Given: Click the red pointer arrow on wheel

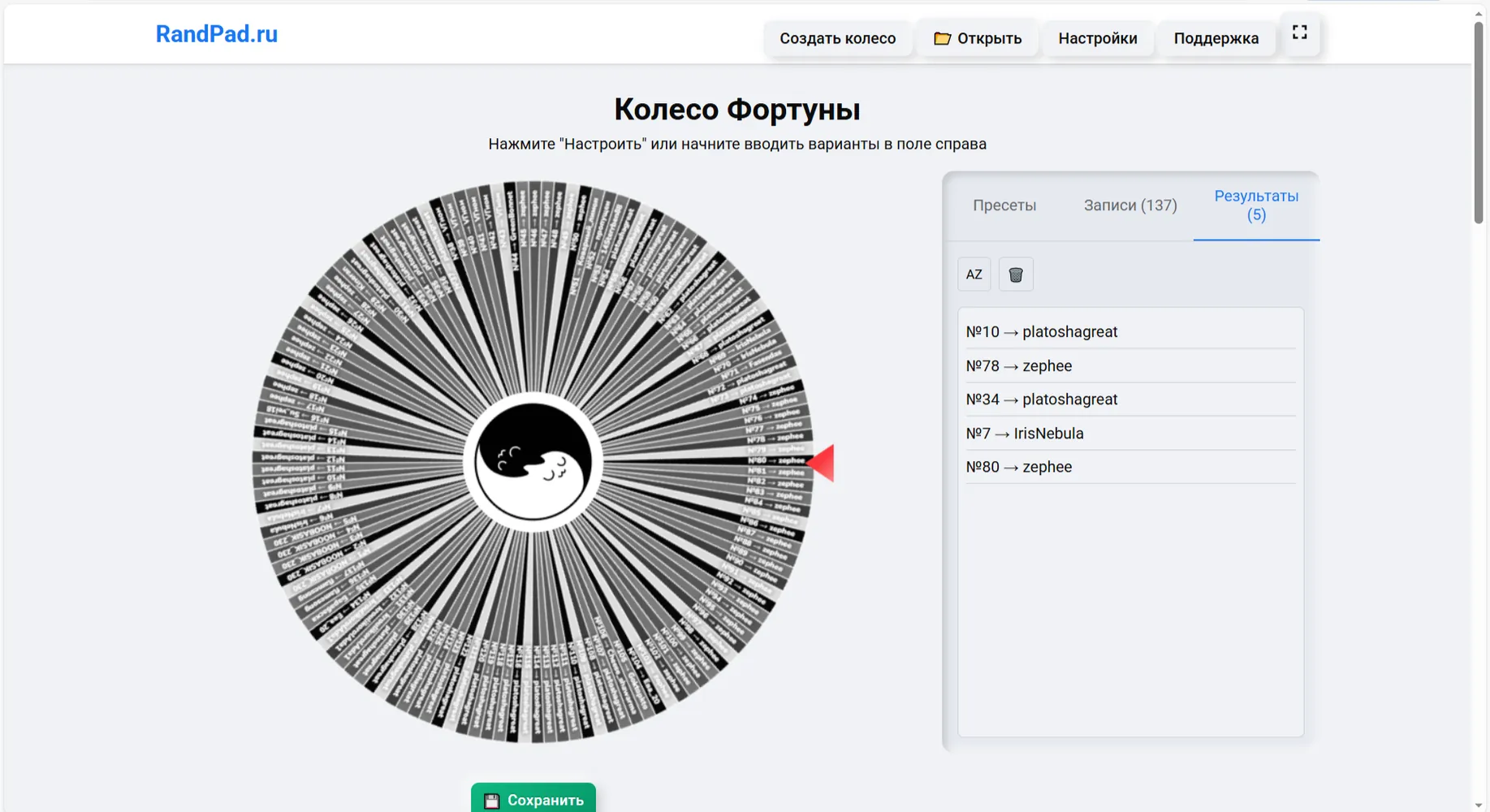Looking at the screenshot, I should coord(822,463).
